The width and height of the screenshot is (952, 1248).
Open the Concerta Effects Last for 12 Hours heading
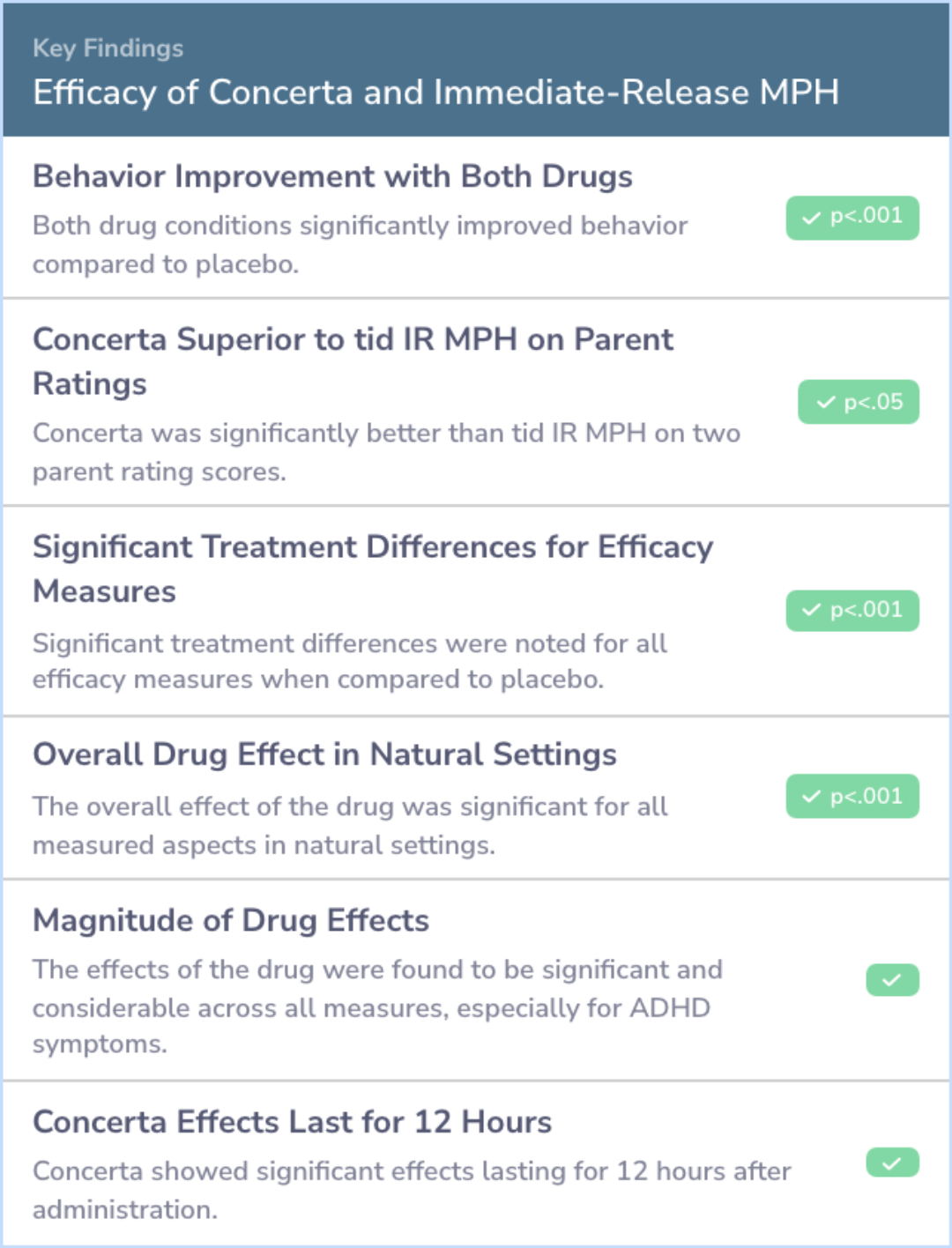coord(292,1122)
